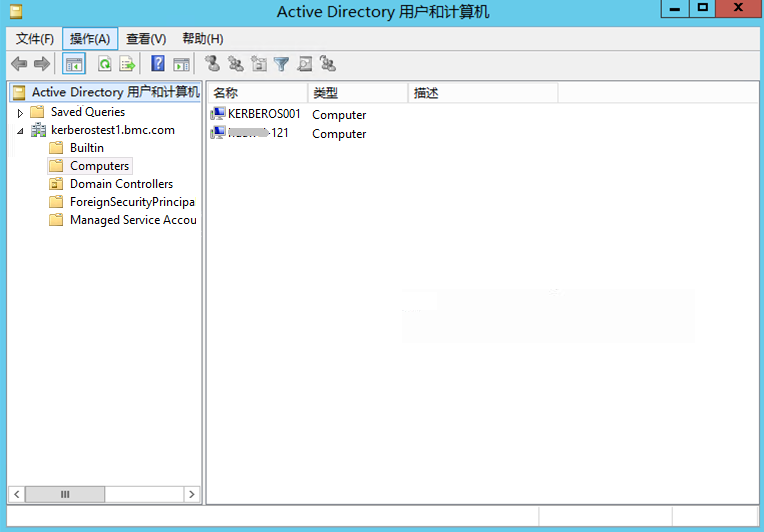
Task: Click the Computer type cell for KERBEROS001
Action: (339, 114)
